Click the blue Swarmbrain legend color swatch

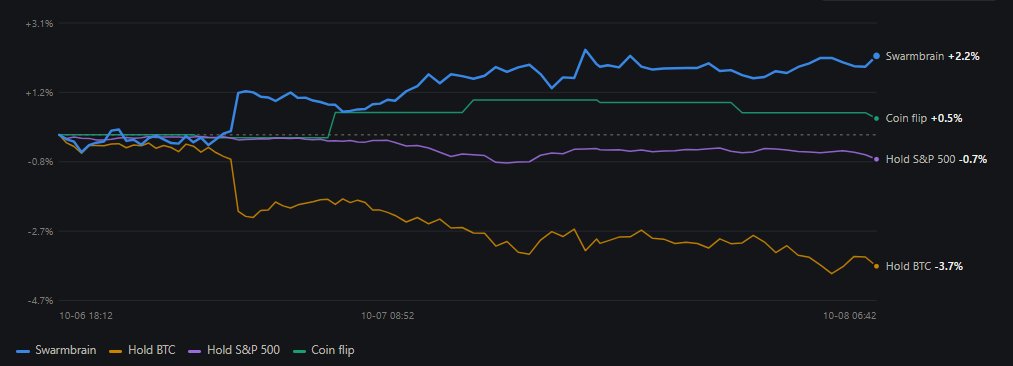[x=23, y=351]
